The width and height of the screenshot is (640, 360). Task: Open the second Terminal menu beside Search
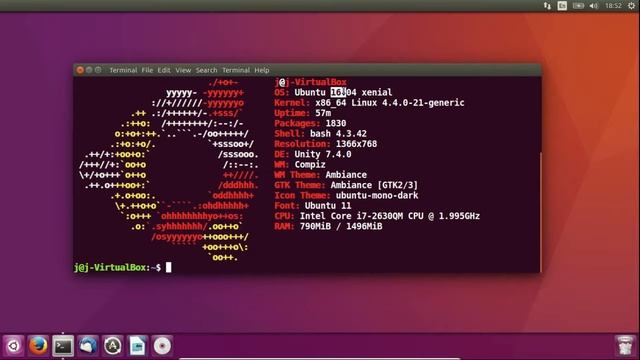[236, 70]
